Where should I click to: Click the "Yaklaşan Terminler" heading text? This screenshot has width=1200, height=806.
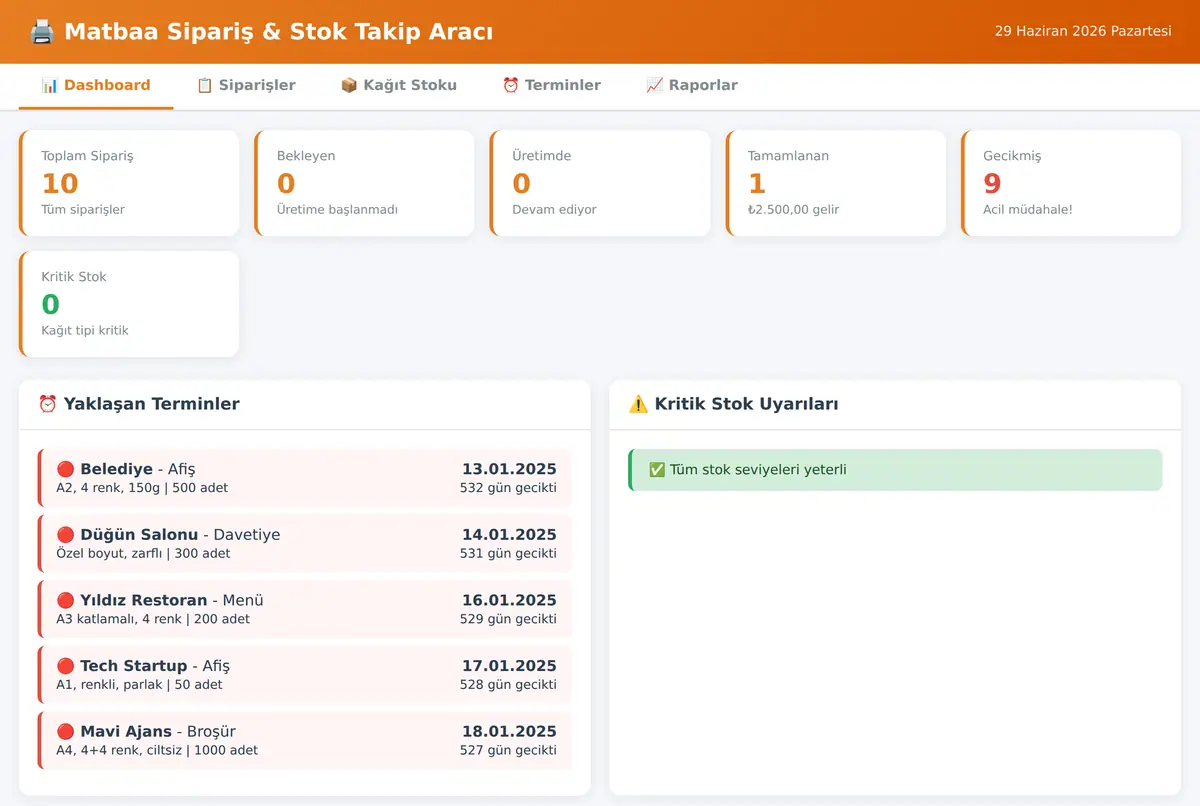tap(152, 404)
